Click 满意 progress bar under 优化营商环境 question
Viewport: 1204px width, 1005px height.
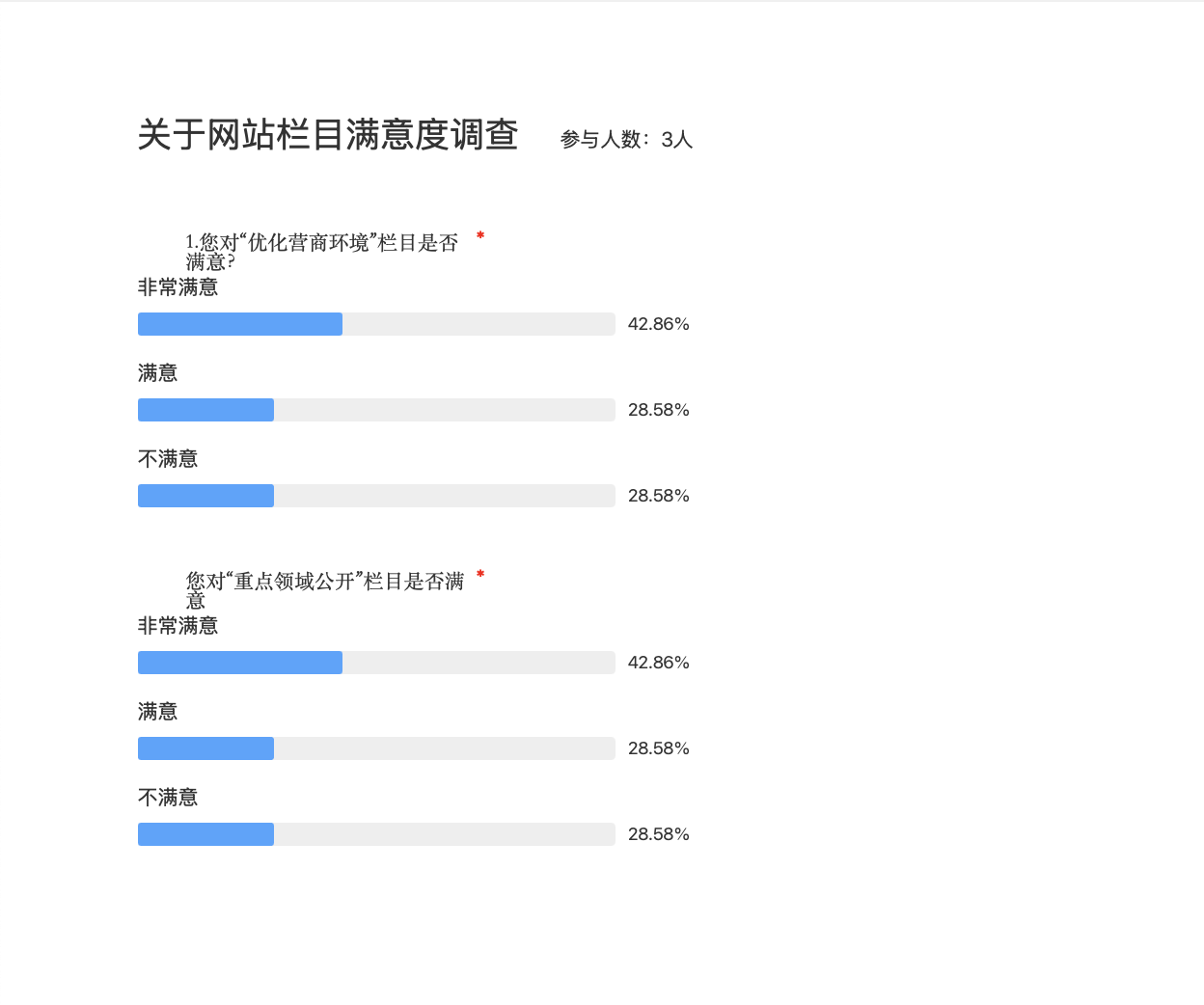376,410
